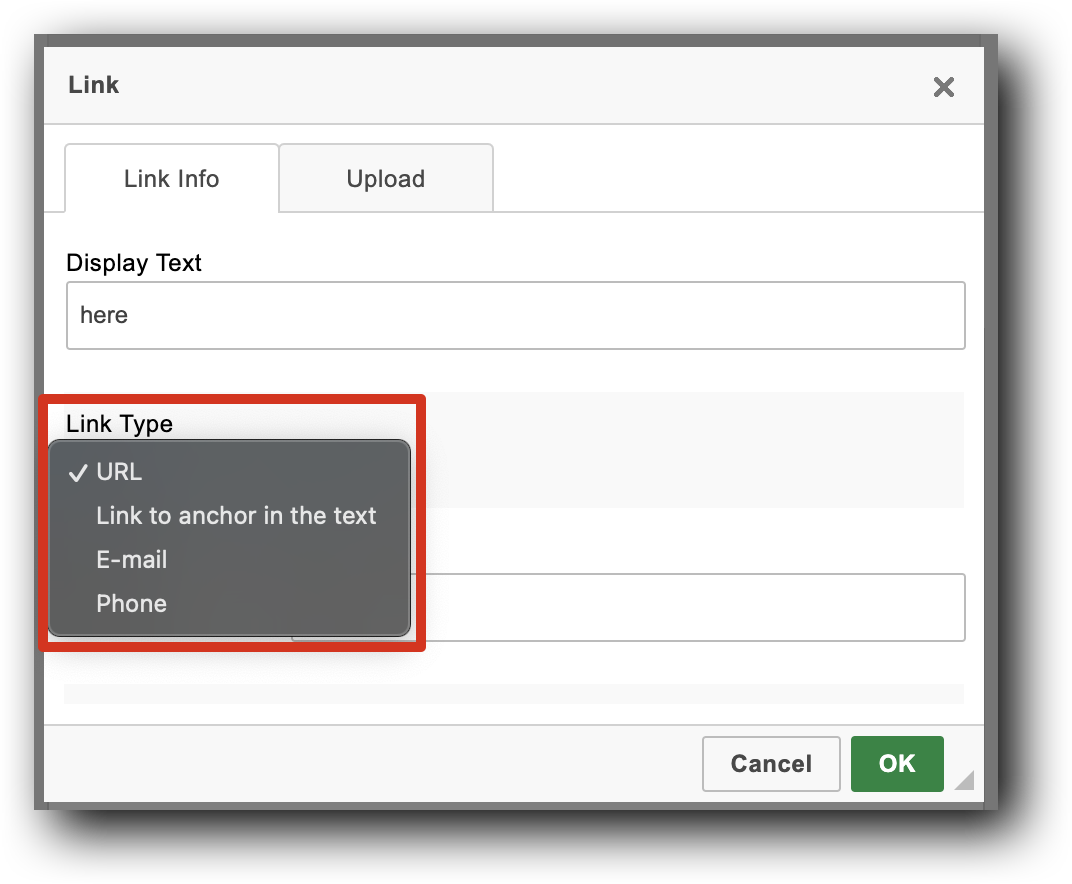Switch to the Upload tab
Viewport: 1072px width, 884px height.
point(385,178)
